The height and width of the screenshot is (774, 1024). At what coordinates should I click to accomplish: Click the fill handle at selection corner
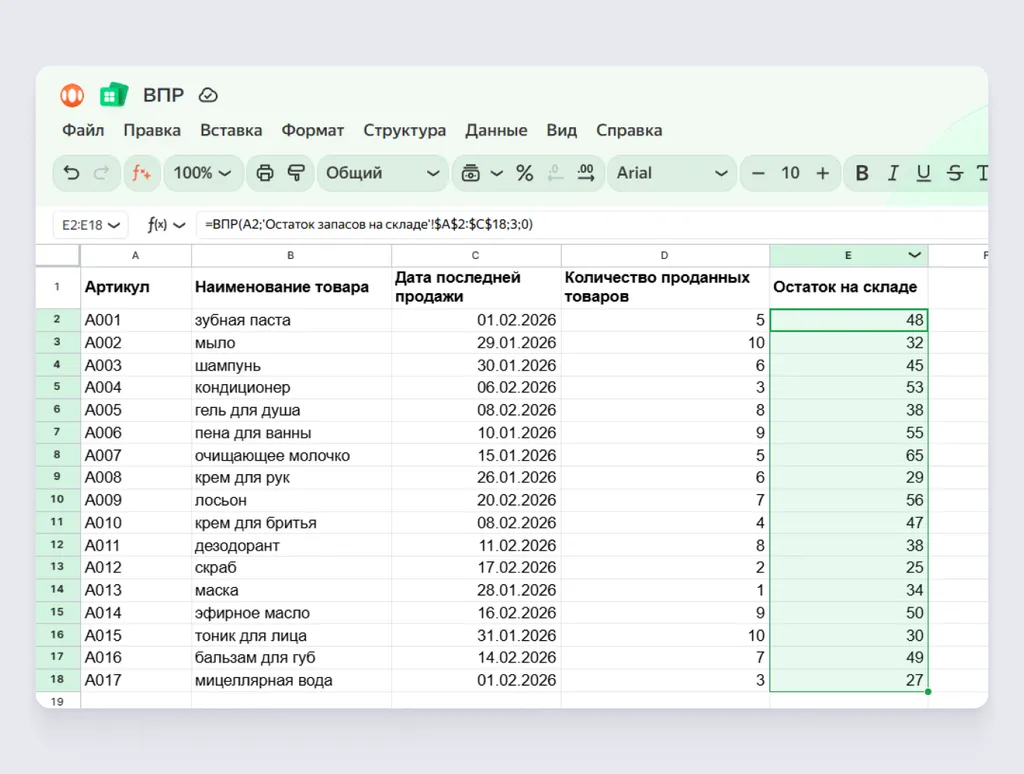click(x=928, y=692)
